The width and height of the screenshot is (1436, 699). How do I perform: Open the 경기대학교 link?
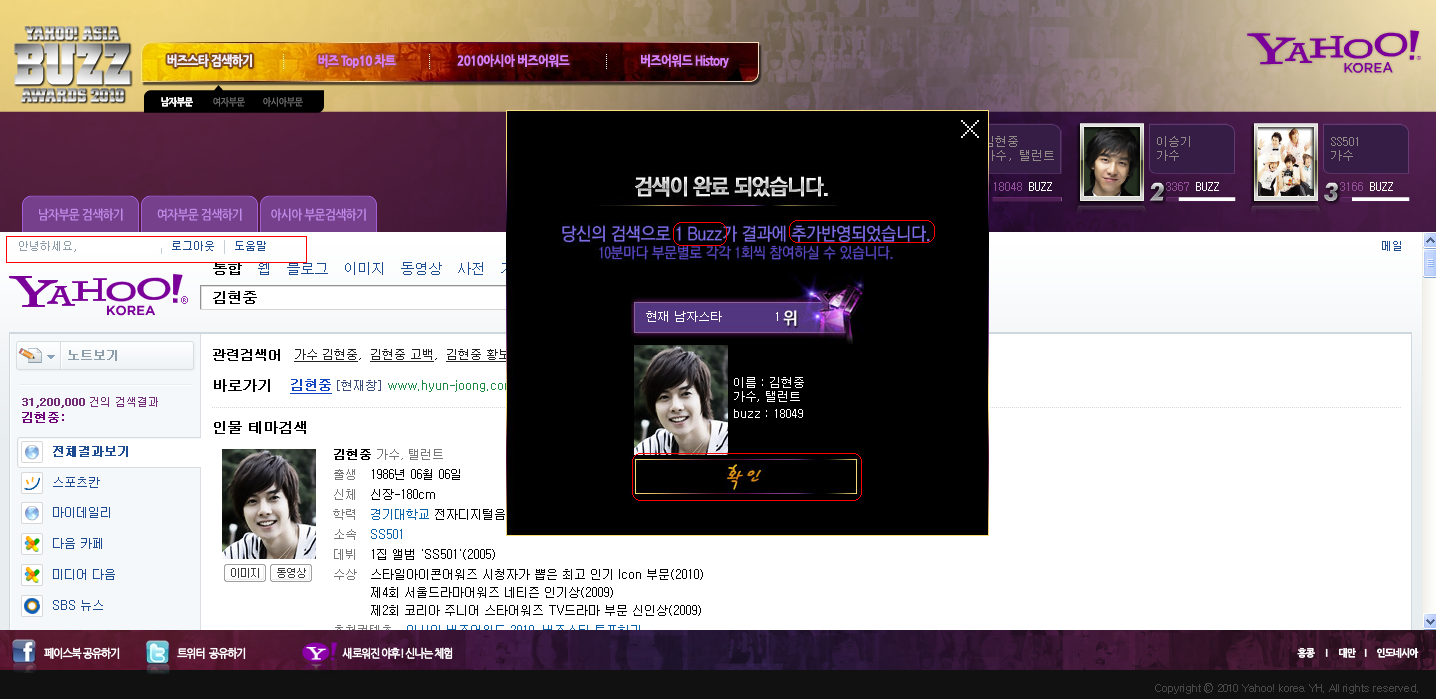point(400,514)
